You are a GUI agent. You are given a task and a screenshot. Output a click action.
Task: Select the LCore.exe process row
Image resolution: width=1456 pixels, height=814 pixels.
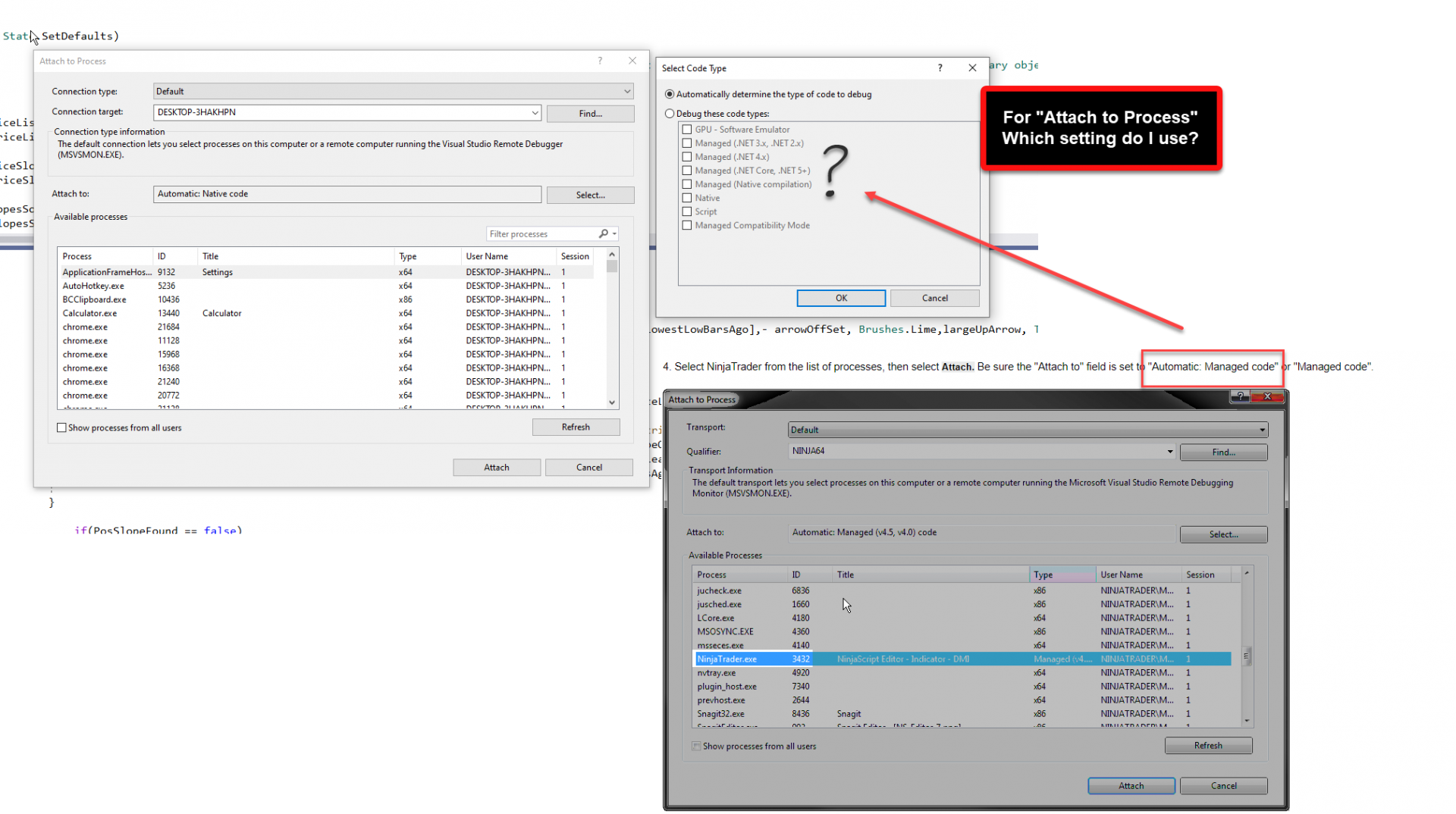(x=962, y=618)
